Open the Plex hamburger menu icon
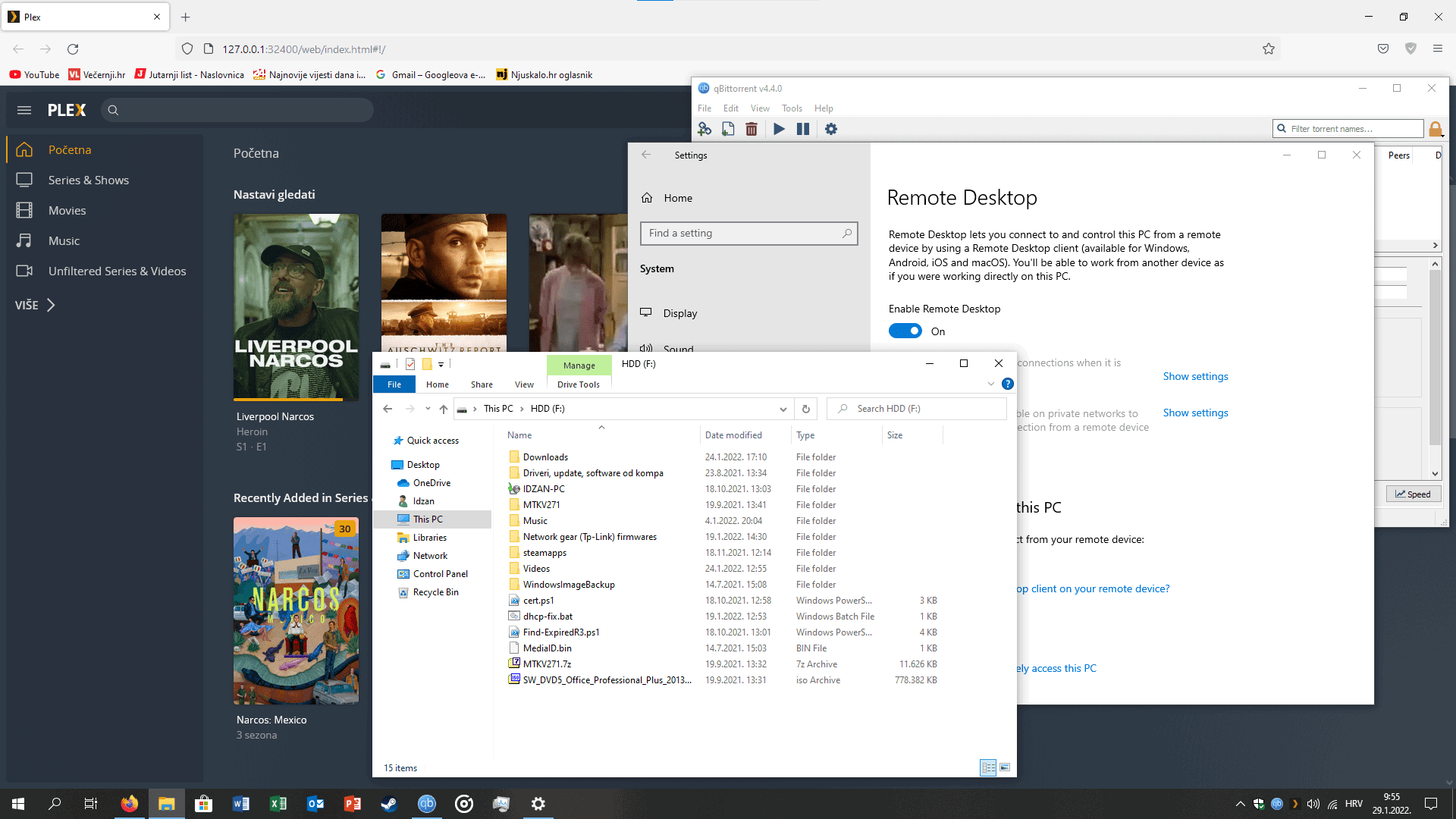Viewport: 1456px width, 819px height. 24,110
